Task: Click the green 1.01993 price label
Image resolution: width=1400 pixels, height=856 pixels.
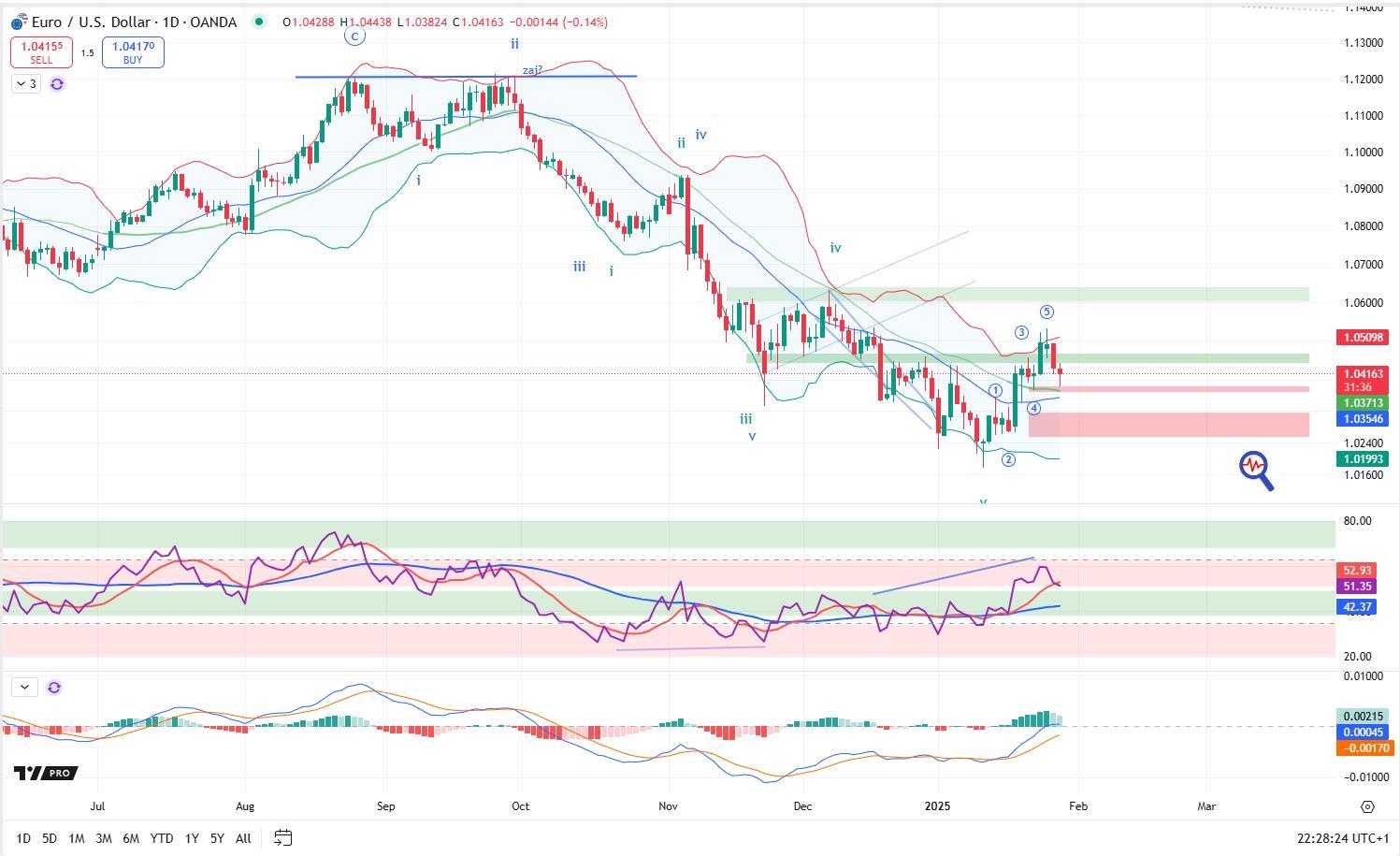Action: point(1364,458)
